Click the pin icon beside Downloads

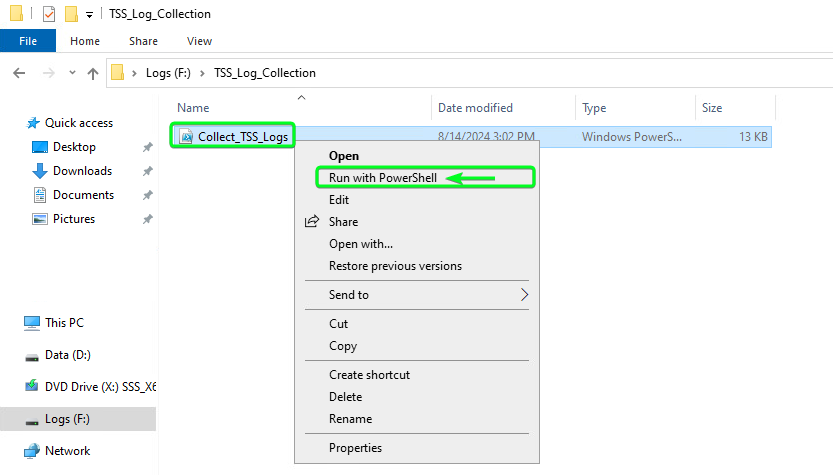(x=148, y=171)
